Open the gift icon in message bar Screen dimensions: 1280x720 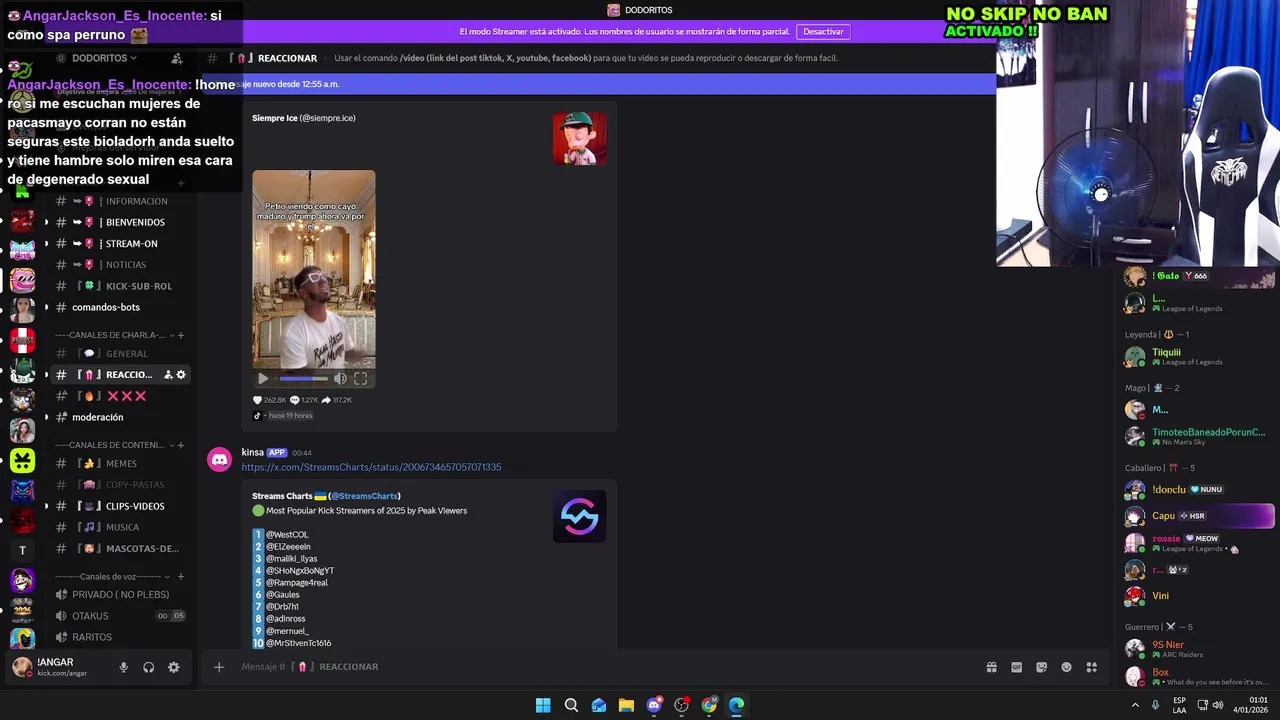click(992, 667)
